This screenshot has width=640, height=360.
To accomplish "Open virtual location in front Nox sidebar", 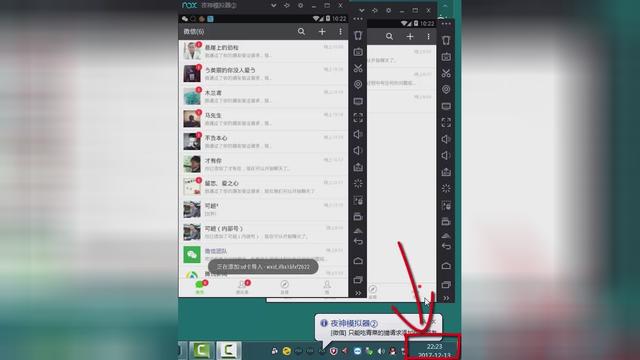I will coord(358,84).
